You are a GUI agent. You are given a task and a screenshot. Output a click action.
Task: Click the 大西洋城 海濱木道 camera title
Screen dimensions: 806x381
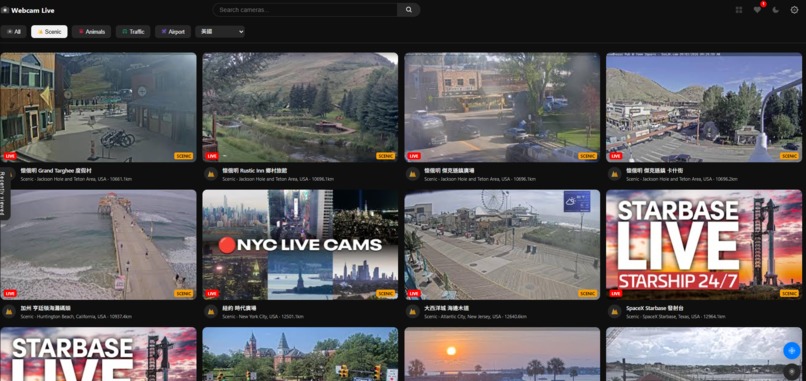click(x=447, y=308)
